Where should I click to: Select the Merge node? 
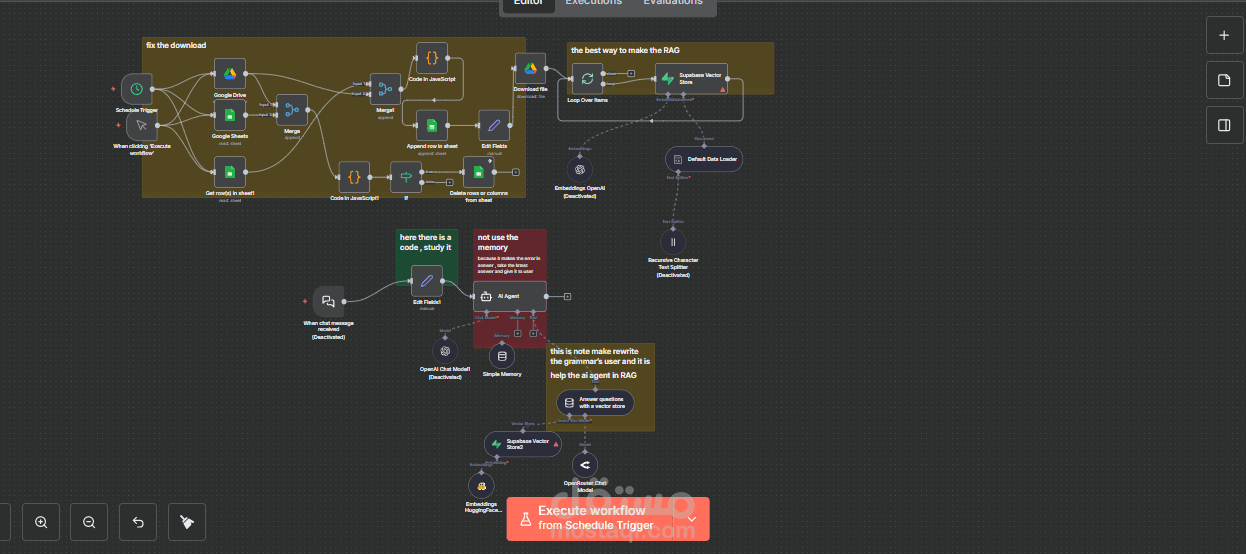tap(292, 110)
